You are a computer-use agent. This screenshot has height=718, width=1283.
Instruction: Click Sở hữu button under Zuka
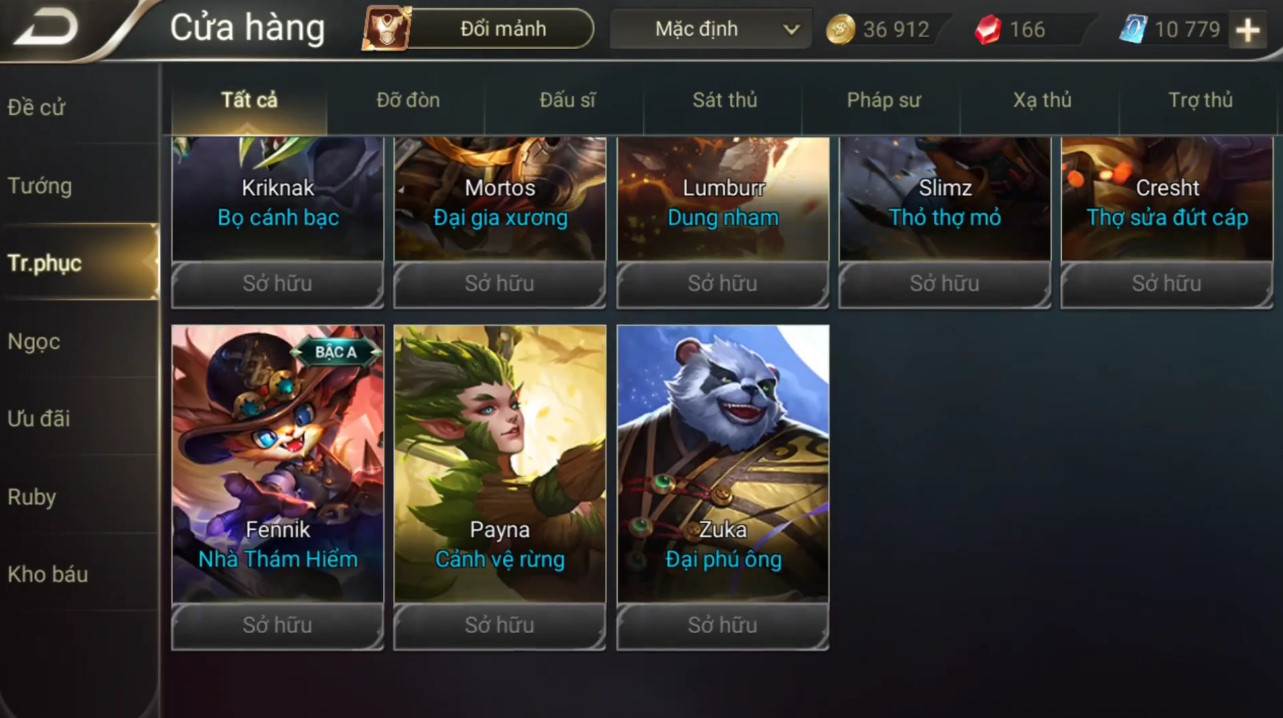tap(723, 626)
